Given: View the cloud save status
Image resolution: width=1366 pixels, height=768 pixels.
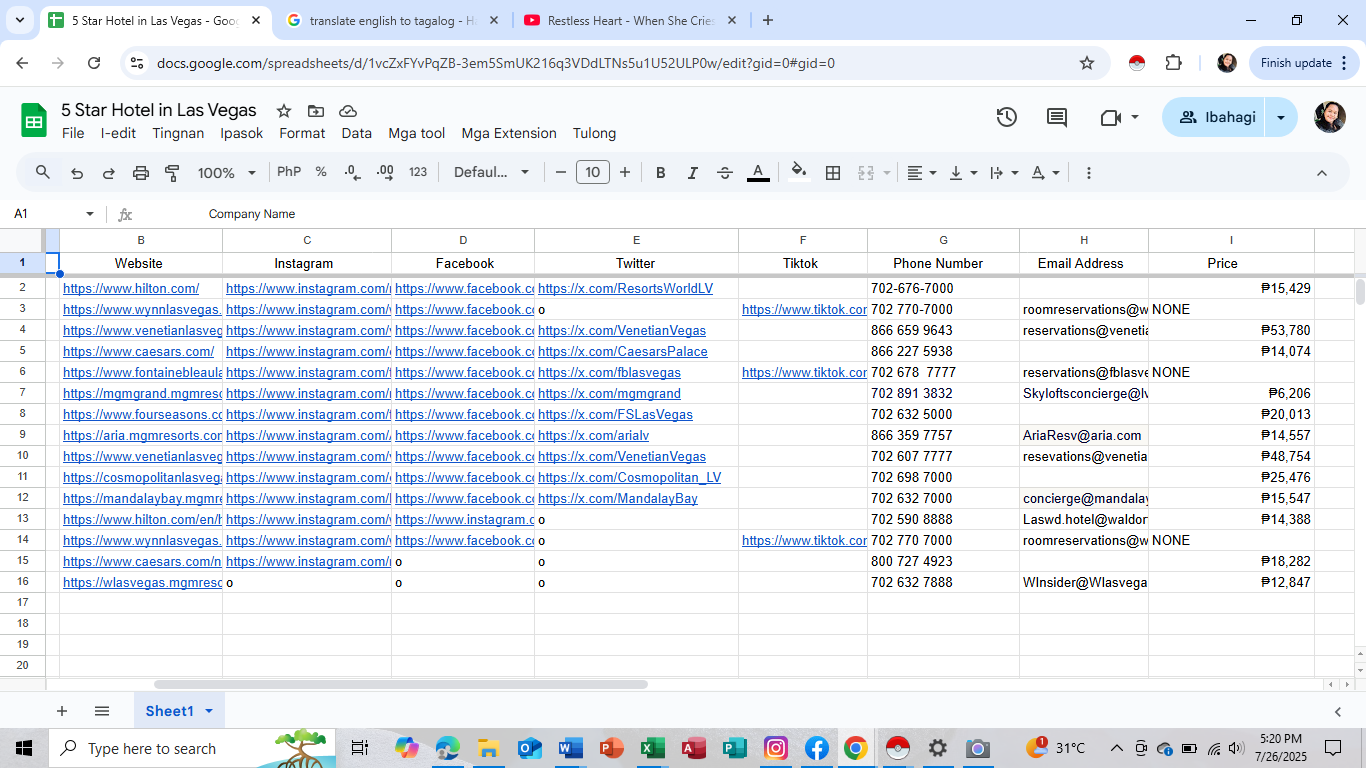Looking at the screenshot, I should [x=348, y=111].
